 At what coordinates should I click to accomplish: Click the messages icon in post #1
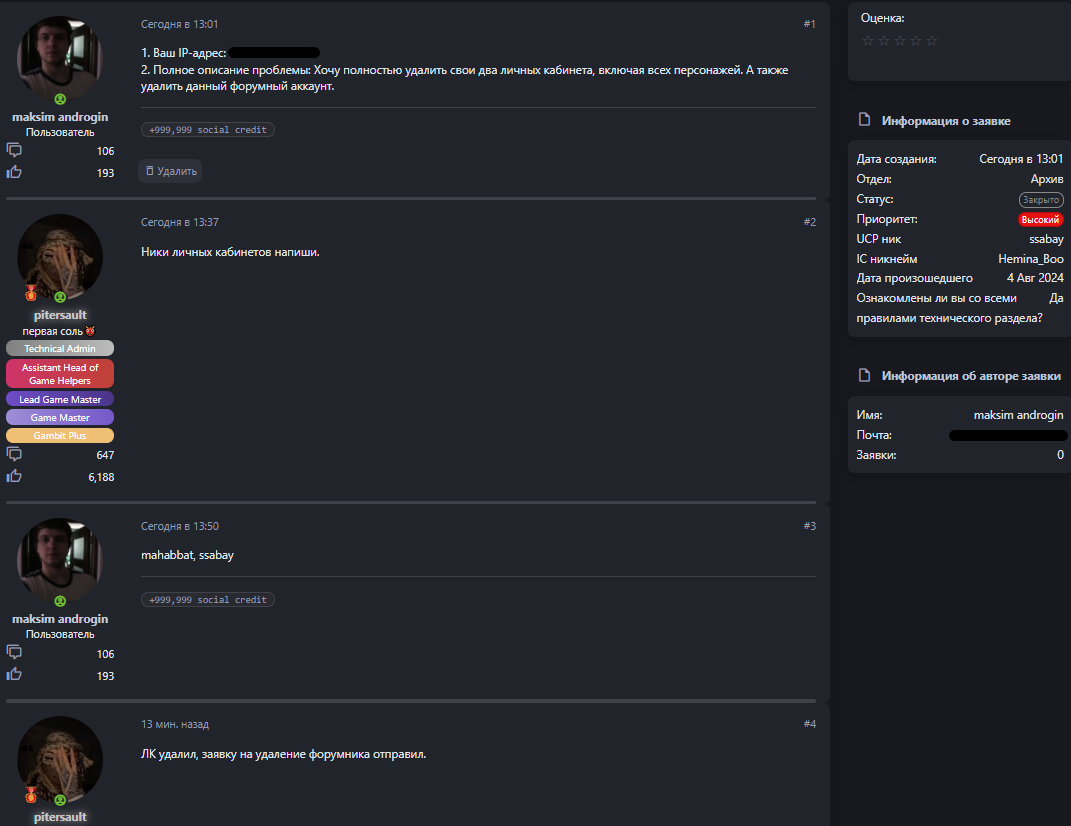pyautogui.click(x=14, y=151)
